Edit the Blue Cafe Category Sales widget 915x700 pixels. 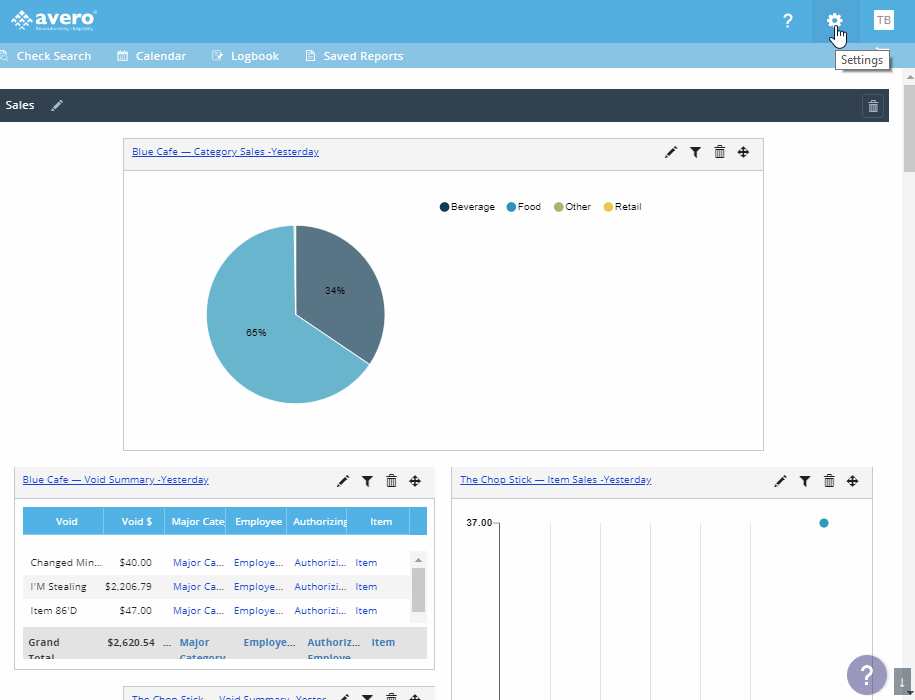[671, 152]
